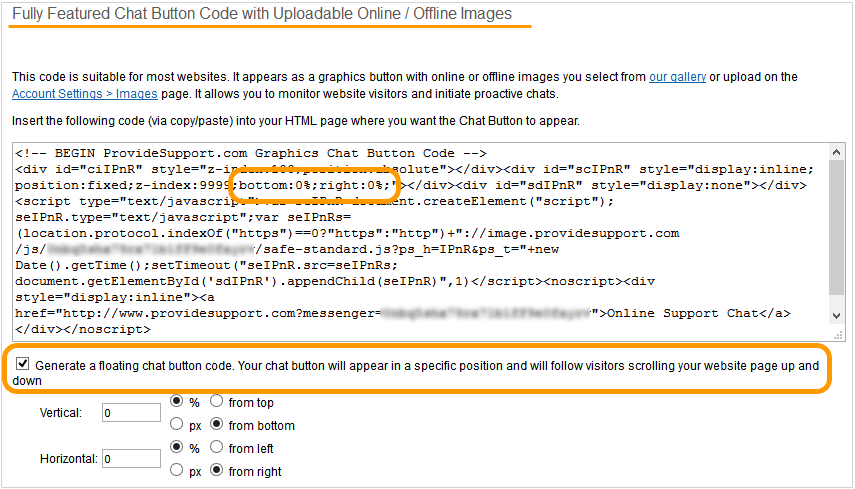Click the 'Horizontal:' label
This screenshot has height=489, width=855.
pyautogui.click(x=69, y=459)
